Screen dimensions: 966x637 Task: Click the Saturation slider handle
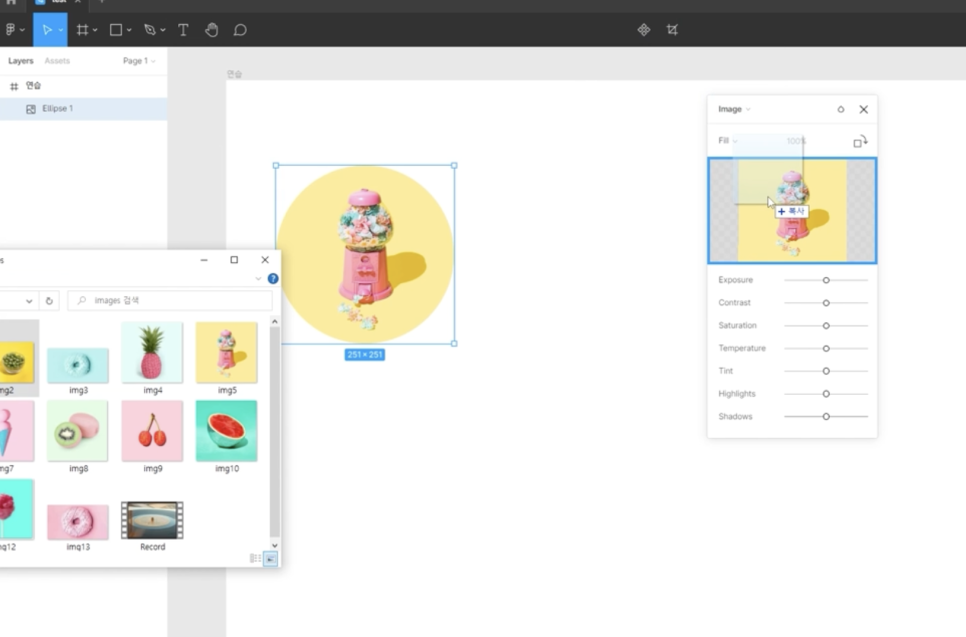826,325
